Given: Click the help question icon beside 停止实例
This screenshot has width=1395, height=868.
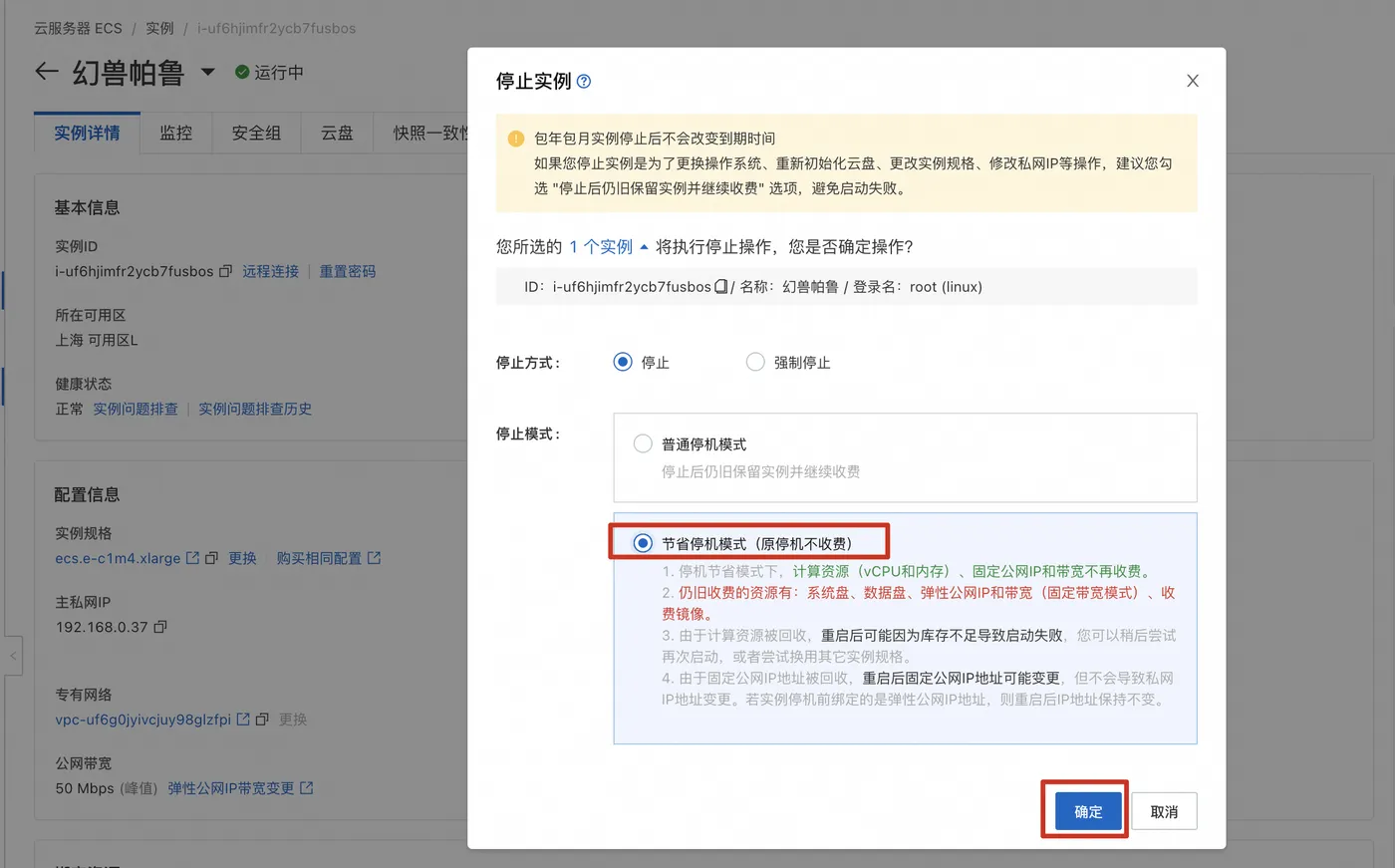Looking at the screenshot, I should click(584, 82).
